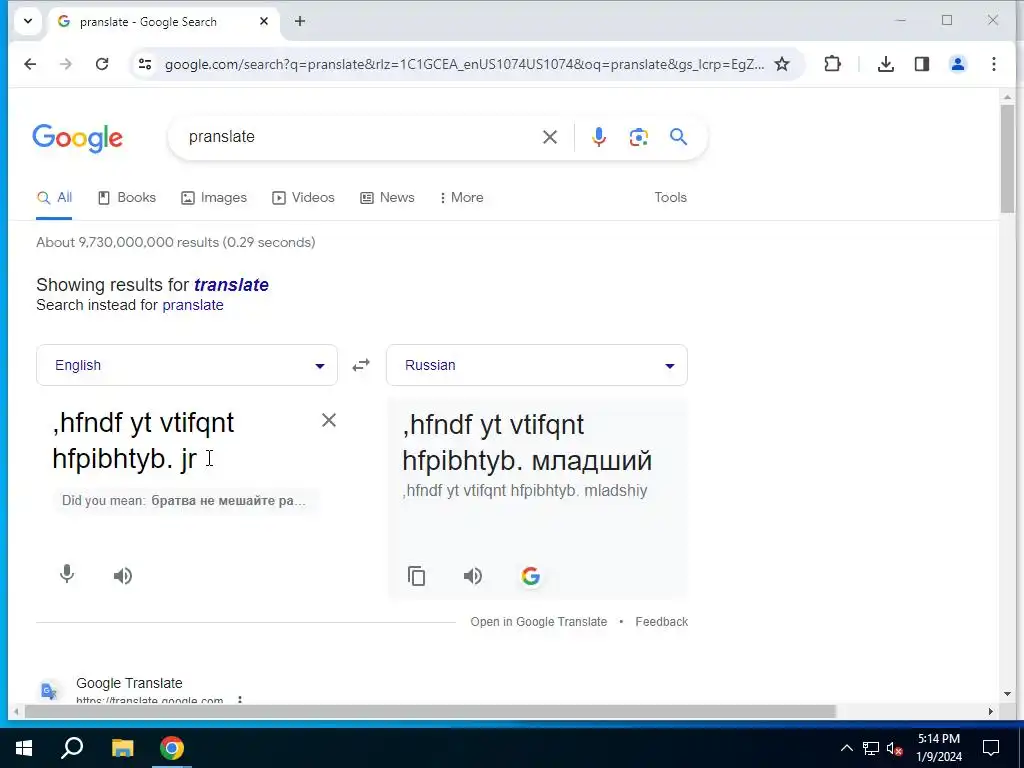Screen dimensions: 1024x768
Task: Send translation Feedback
Action: (x=662, y=622)
